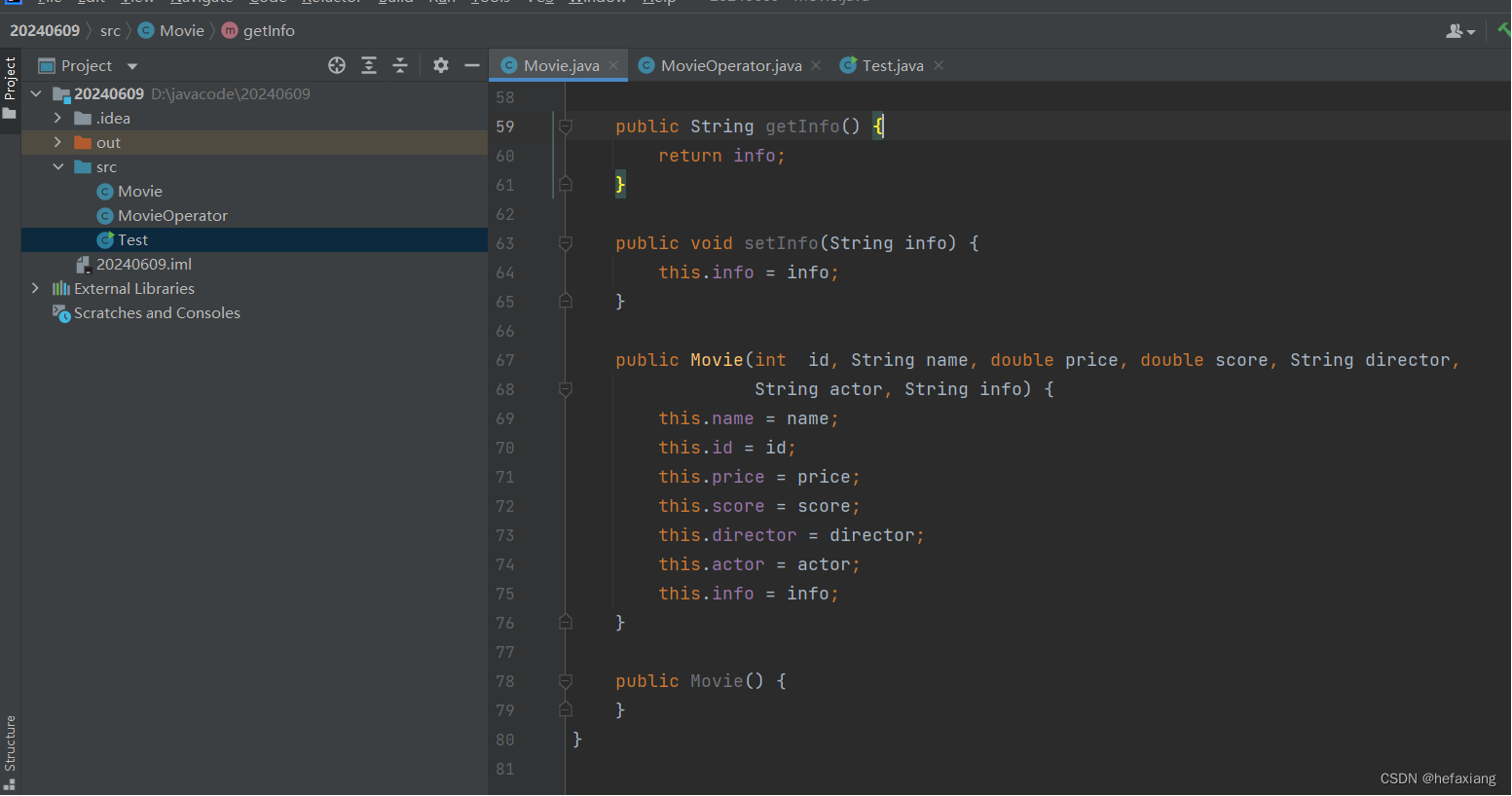Screen dimensions: 1512x796
Task: Switch to Test.java editor tab
Action: (x=892, y=65)
